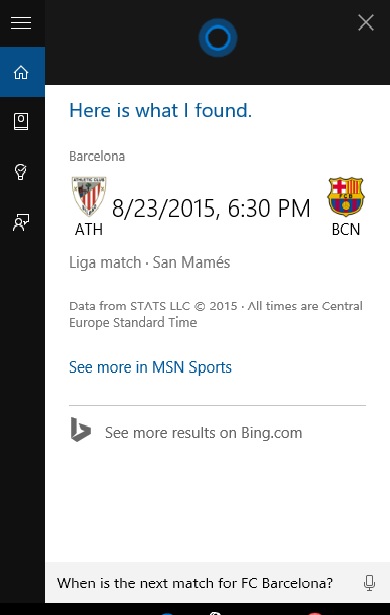The width and height of the screenshot is (390, 615).
Task: Click the Liga match San Mamés text
Action: [149, 262]
